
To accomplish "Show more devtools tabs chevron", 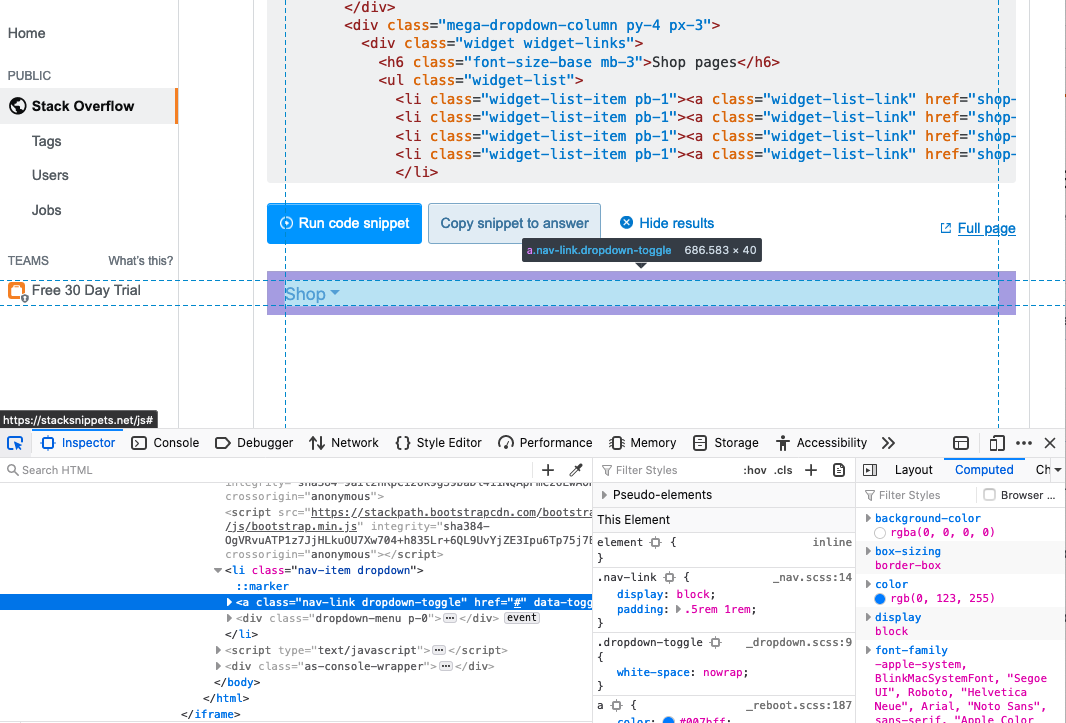I will point(888,443).
